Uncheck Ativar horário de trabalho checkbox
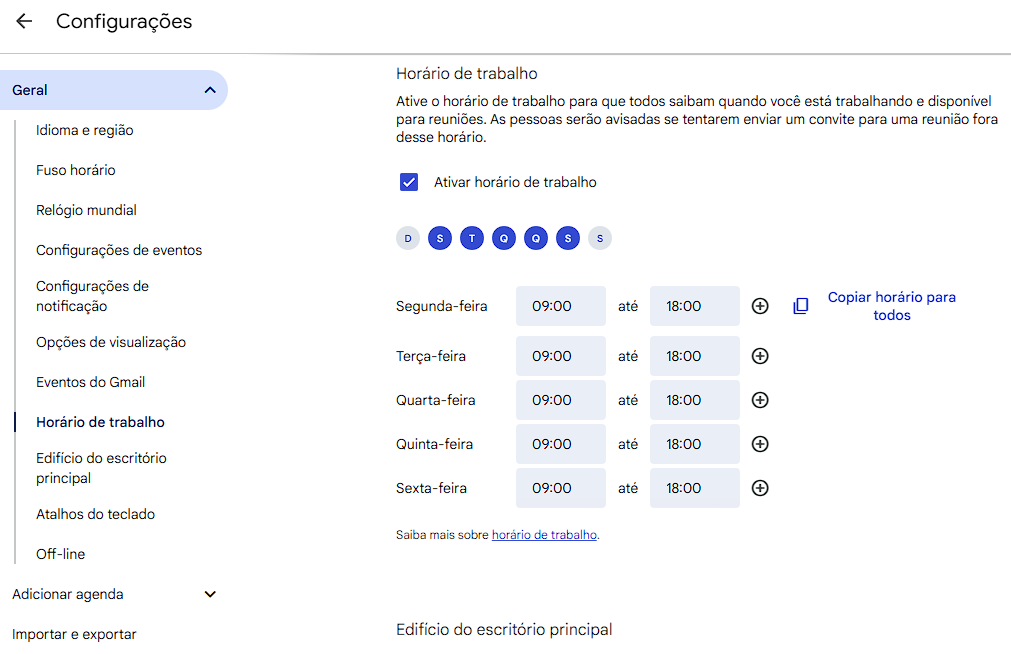1011x654 pixels. 409,182
